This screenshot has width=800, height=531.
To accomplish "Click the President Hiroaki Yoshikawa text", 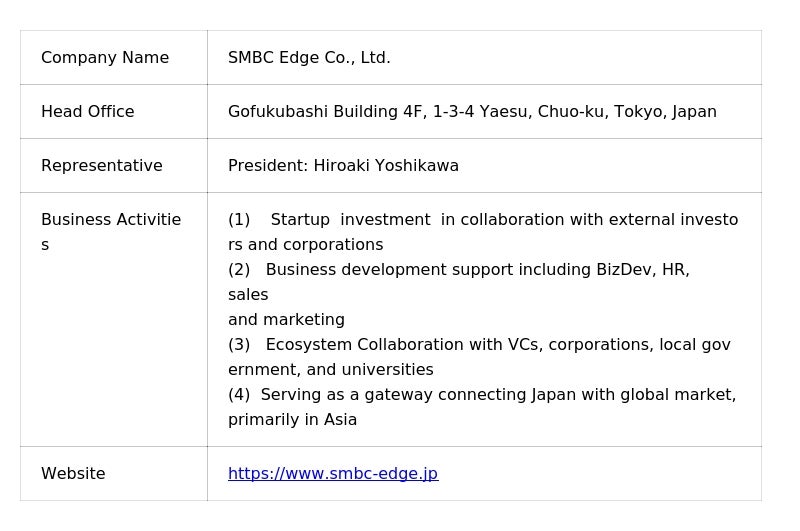I will (343, 166).
